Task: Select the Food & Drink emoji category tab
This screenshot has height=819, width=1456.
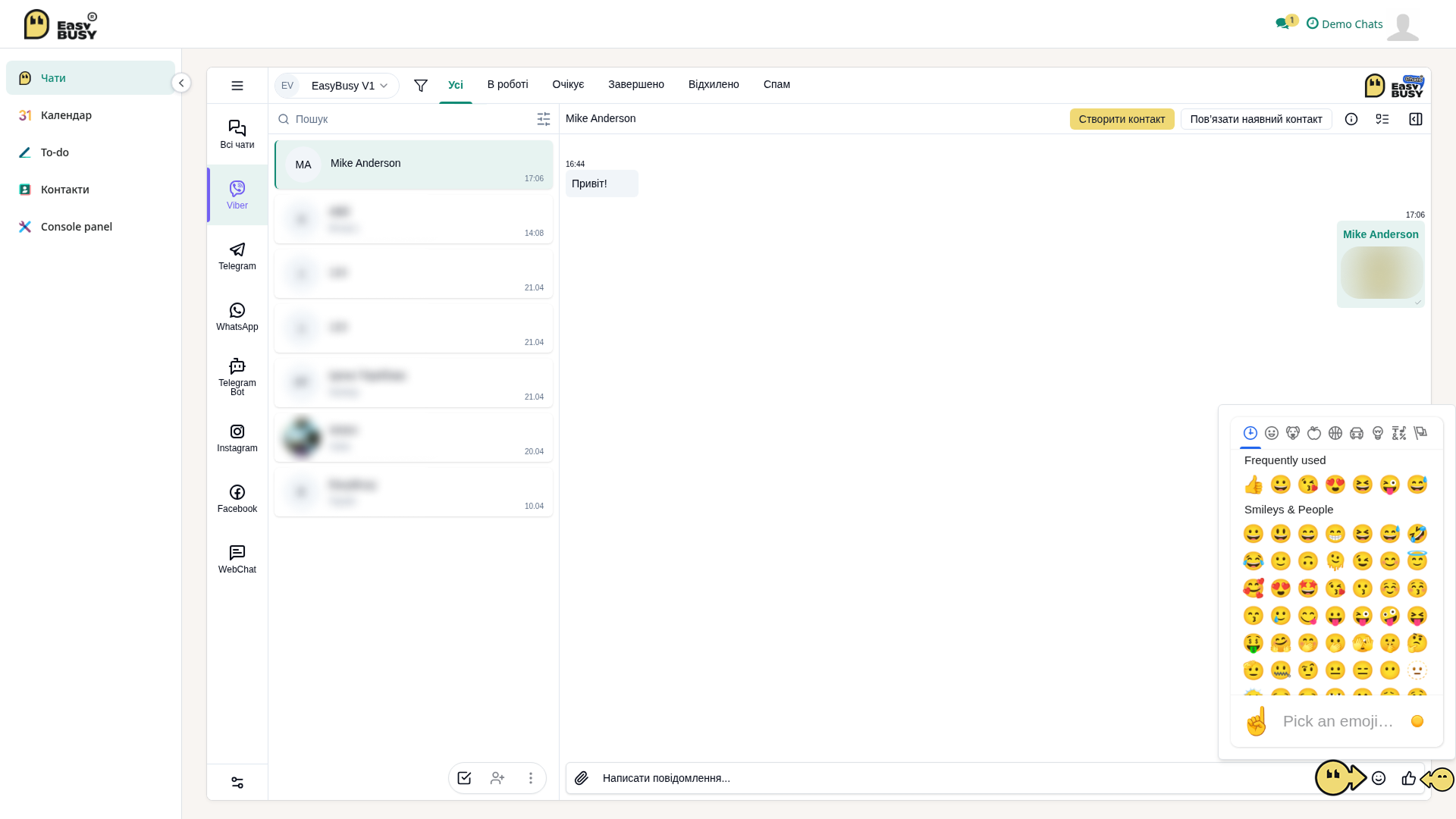Action: pyautogui.click(x=1314, y=433)
